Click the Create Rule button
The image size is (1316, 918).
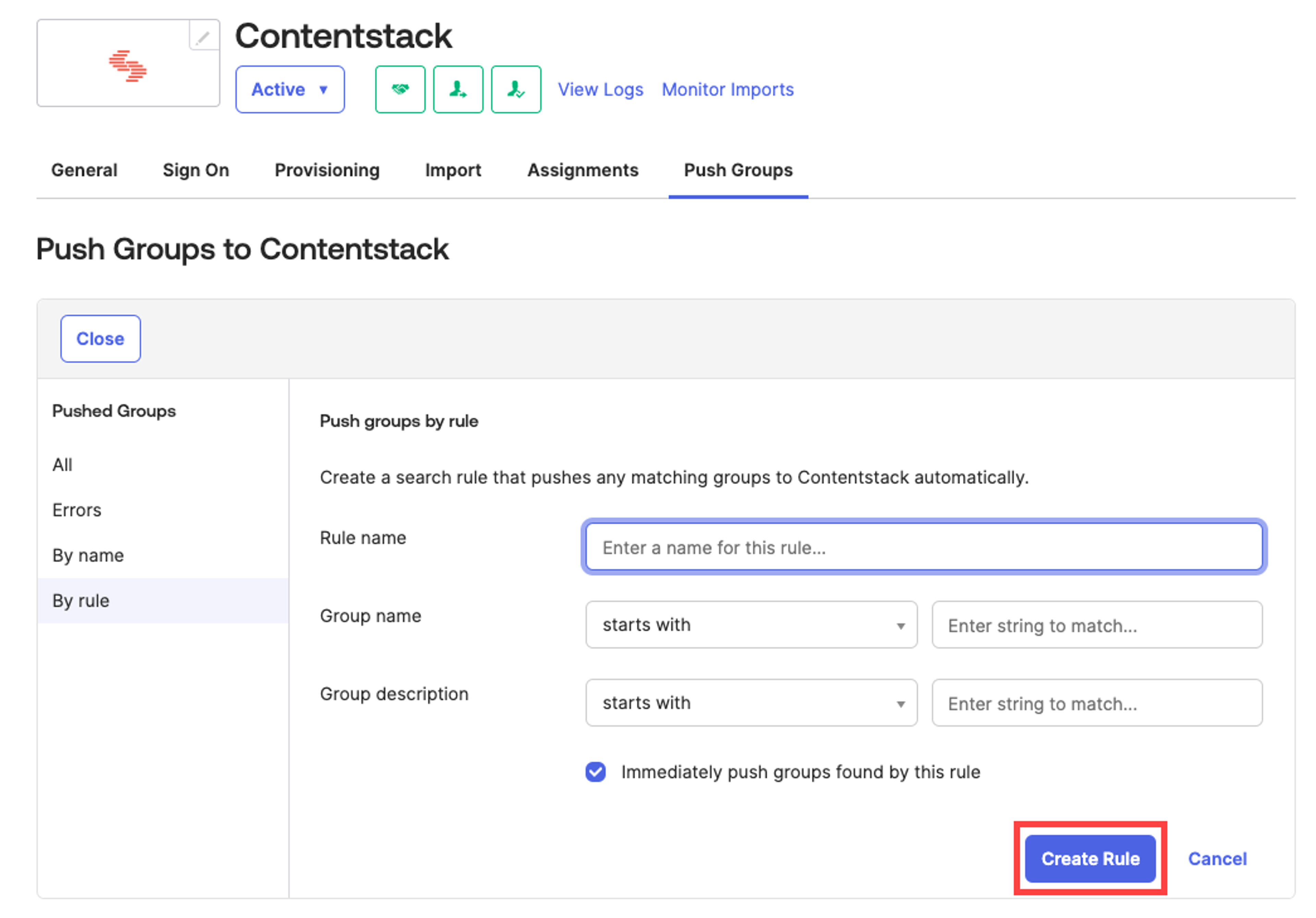click(x=1090, y=858)
